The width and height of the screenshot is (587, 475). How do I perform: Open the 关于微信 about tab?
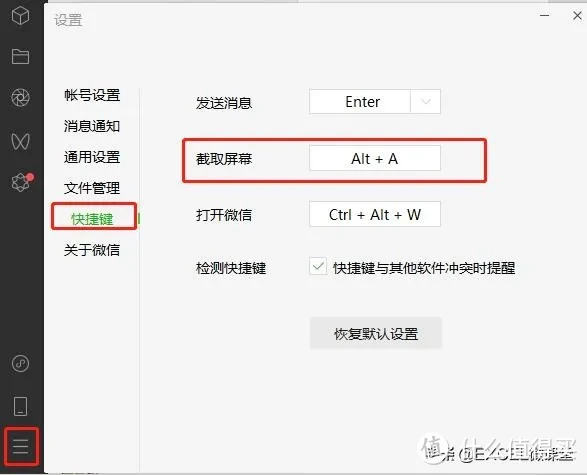pyautogui.click(x=92, y=250)
